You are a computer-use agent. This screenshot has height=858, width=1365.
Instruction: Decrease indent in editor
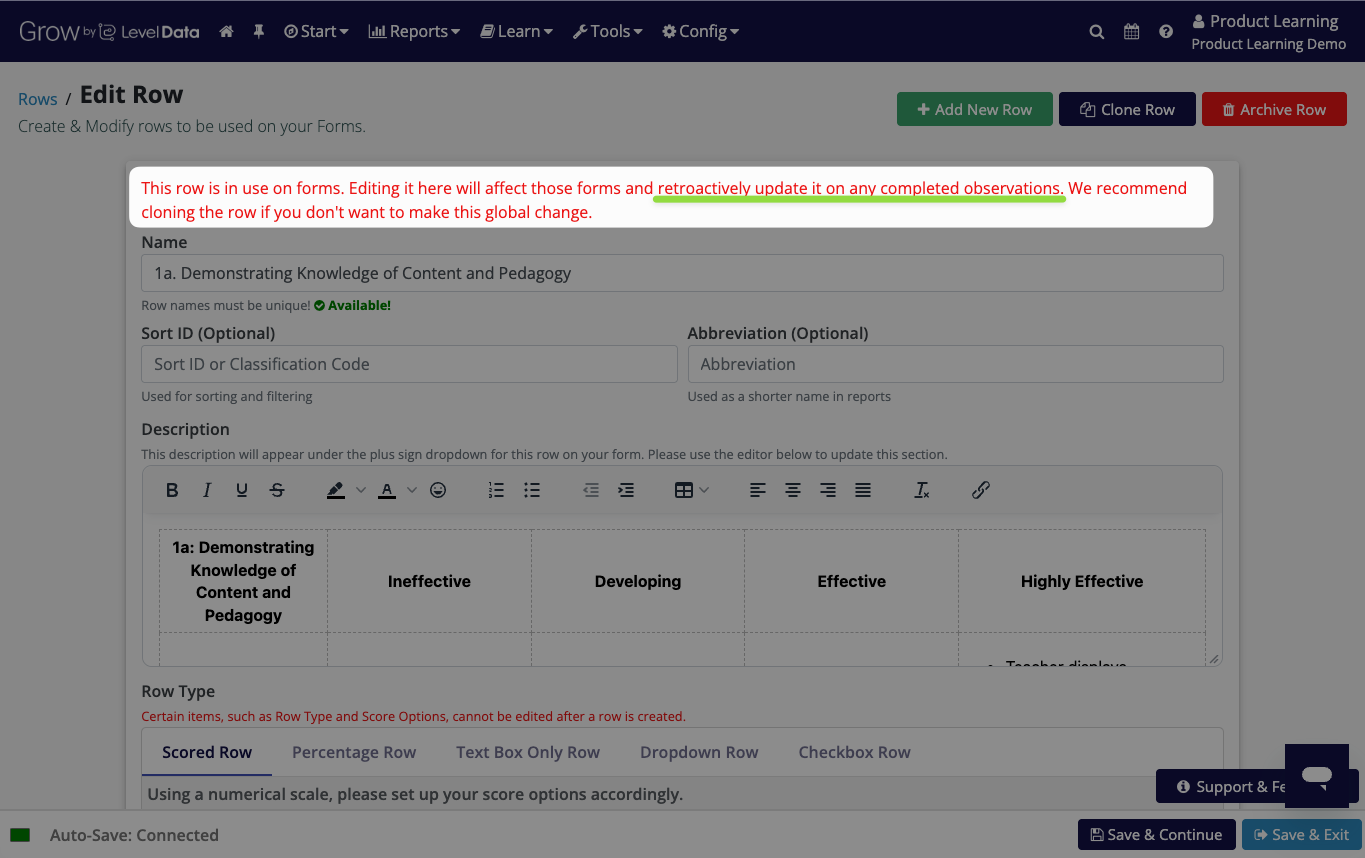(591, 490)
